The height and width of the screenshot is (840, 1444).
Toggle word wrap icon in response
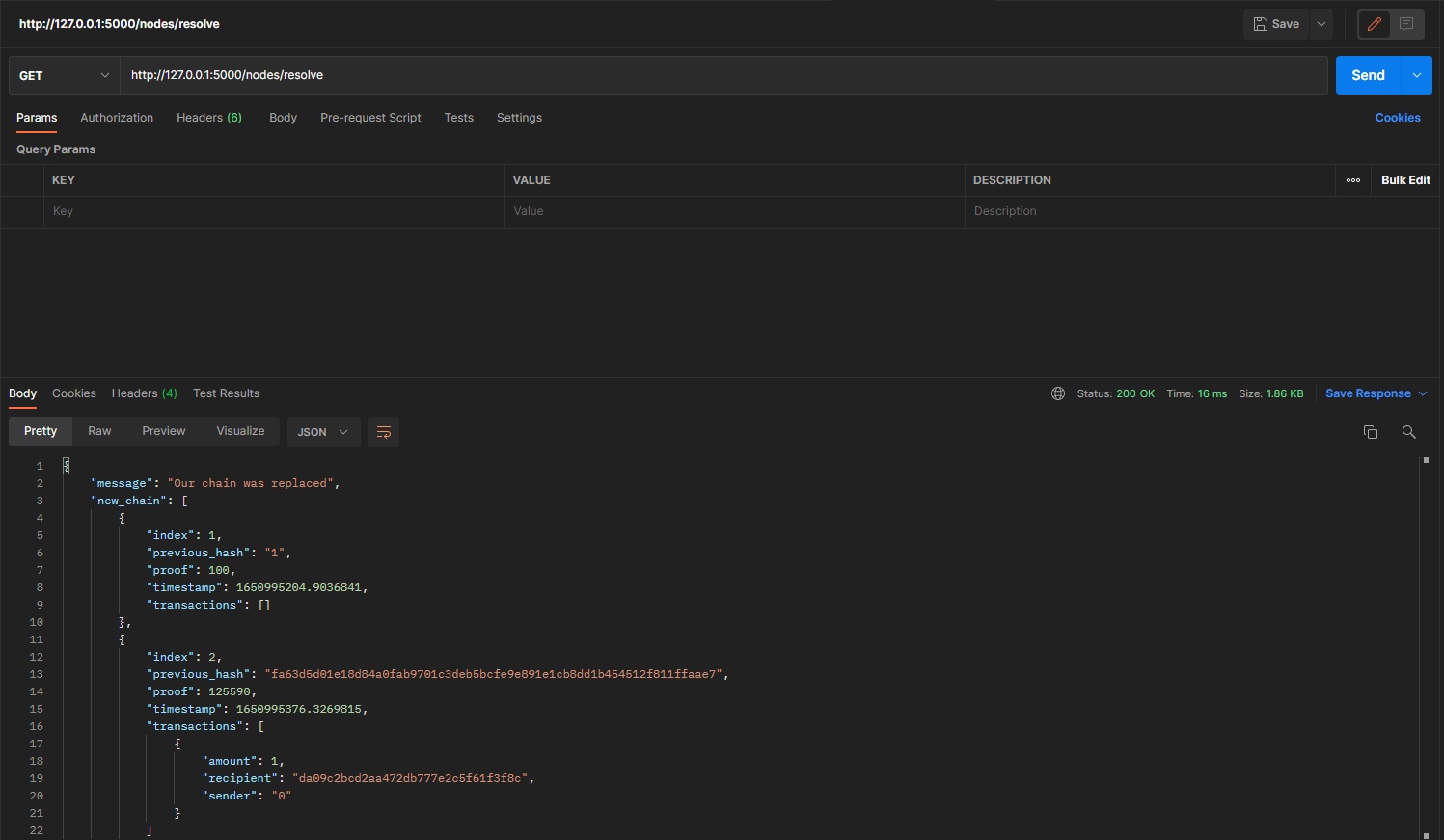click(x=384, y=432)
